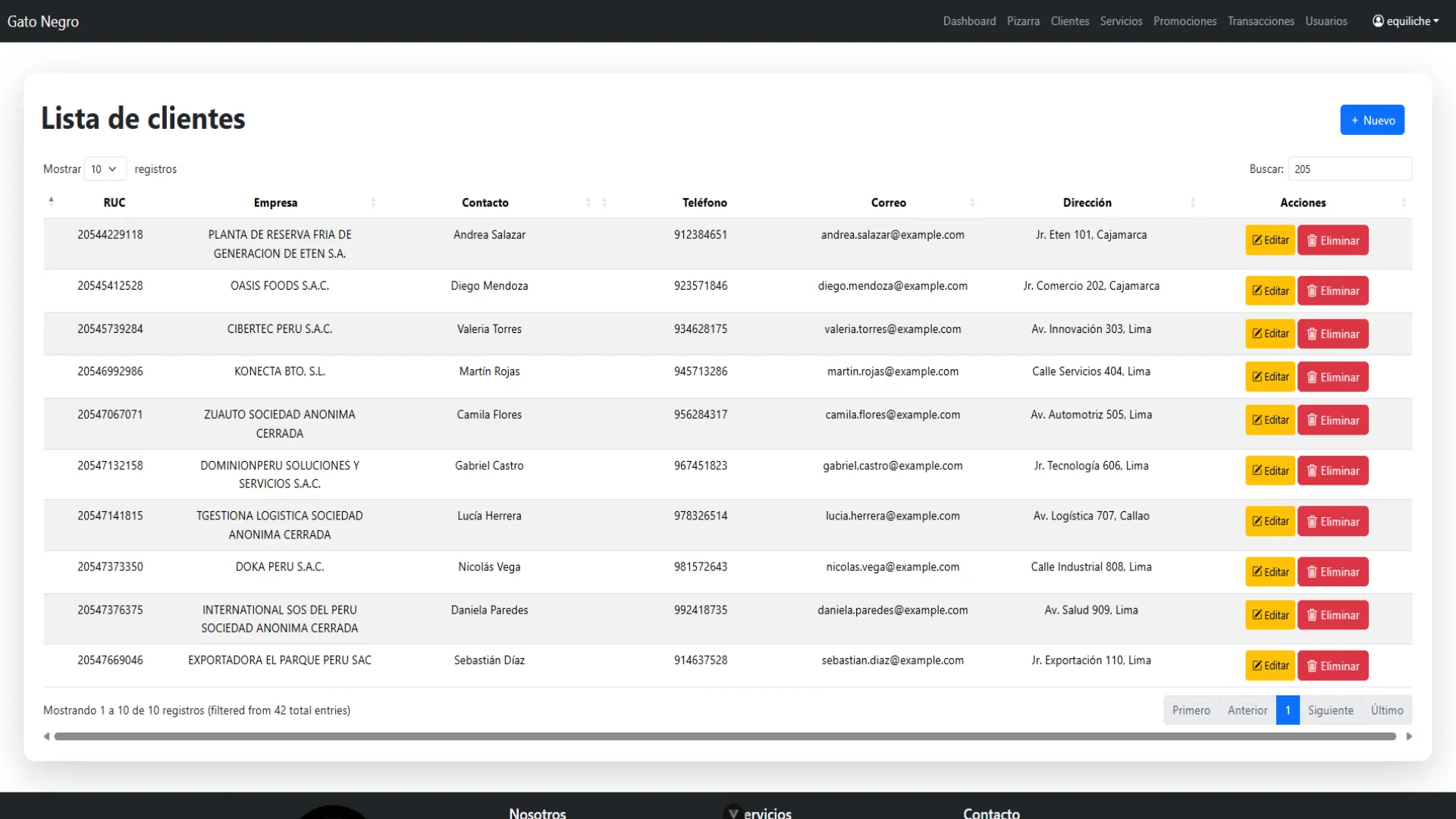
Task: Open the Usuarios nav item
Action: pyautogui.click(x=1326, y=21)
